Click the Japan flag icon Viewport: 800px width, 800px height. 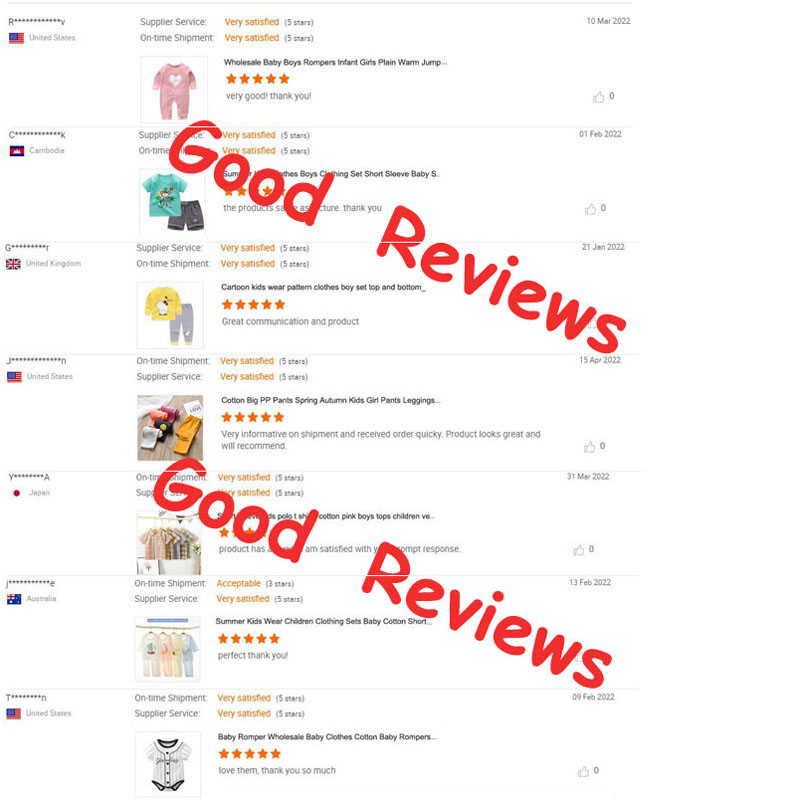pyautogui.click(x=17, y=493)
